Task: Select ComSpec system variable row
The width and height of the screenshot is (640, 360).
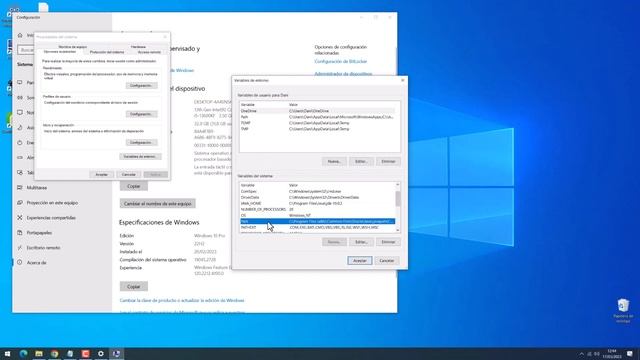Action: [318, 191]
